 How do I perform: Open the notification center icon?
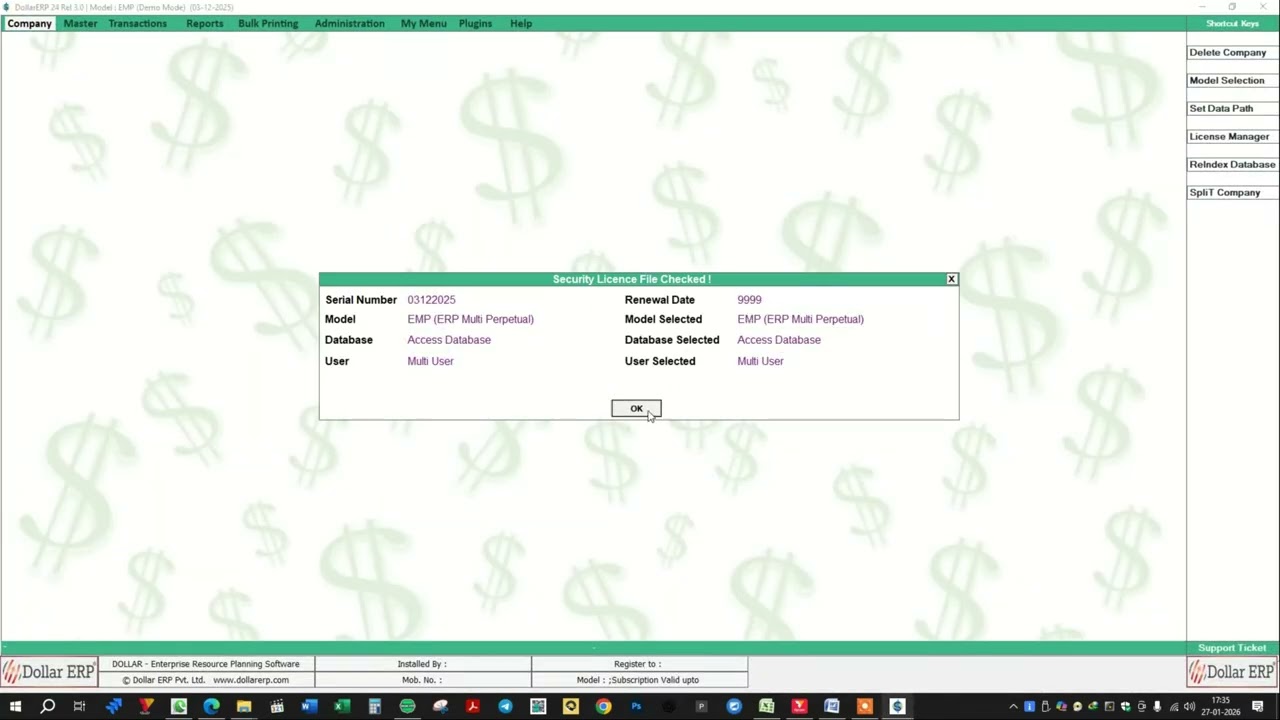[1258, 707]
